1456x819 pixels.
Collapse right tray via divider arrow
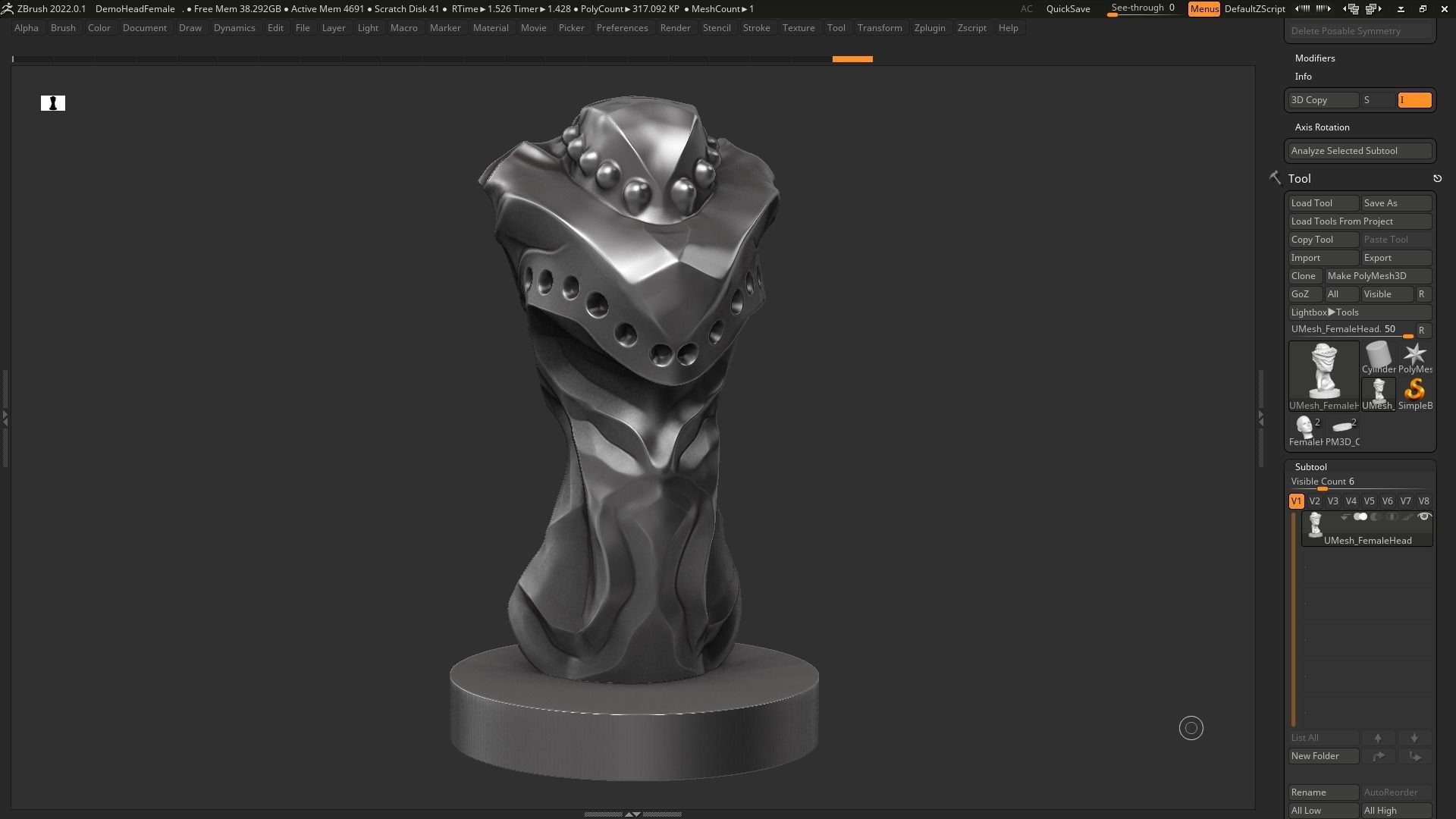(x=1261, y=417)
